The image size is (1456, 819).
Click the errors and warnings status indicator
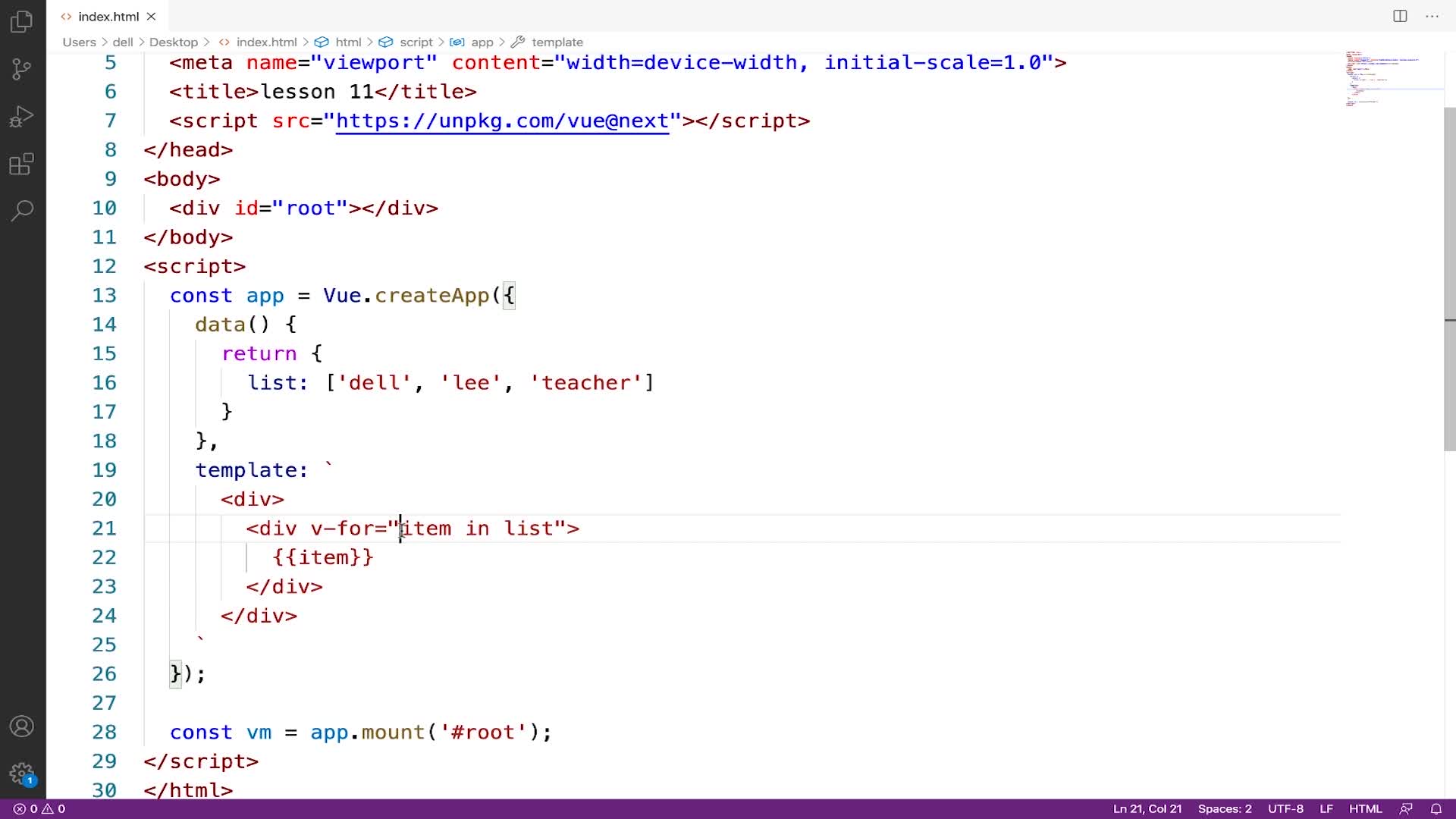39,808
